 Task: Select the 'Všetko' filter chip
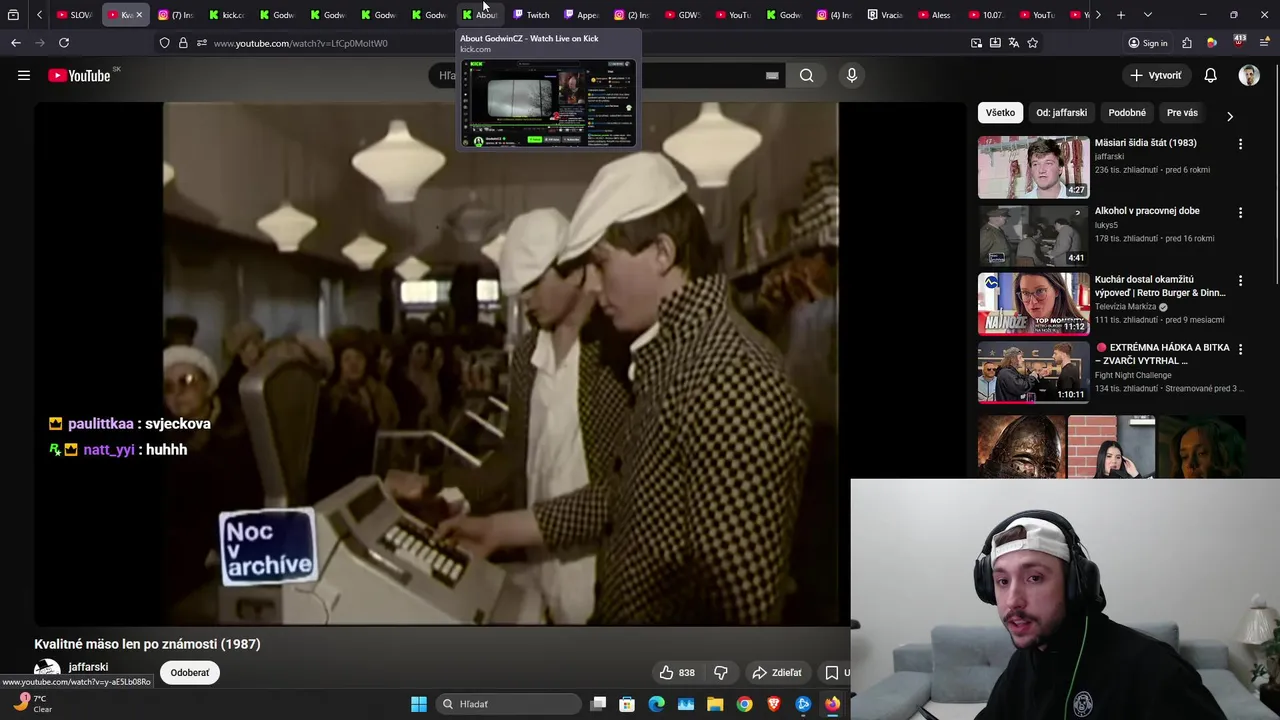1000,113
